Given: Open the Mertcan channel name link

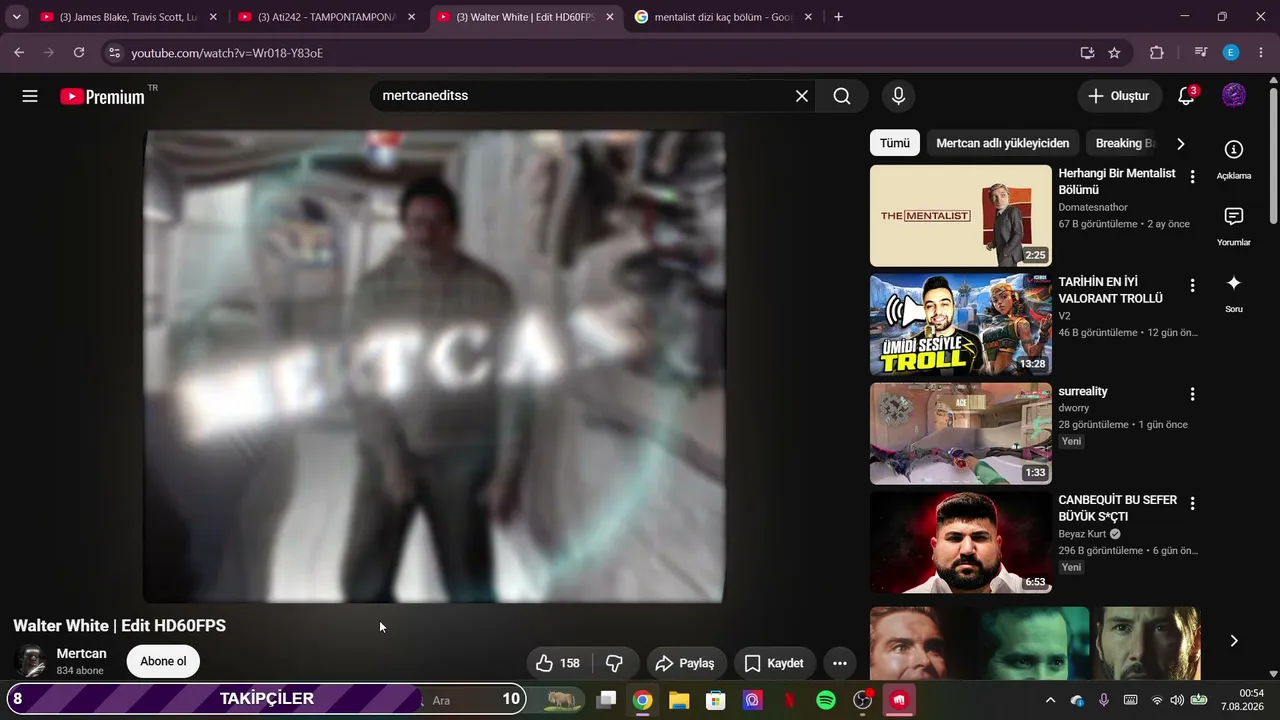Looking at the screenshot, I should click(x=81, y=654).
